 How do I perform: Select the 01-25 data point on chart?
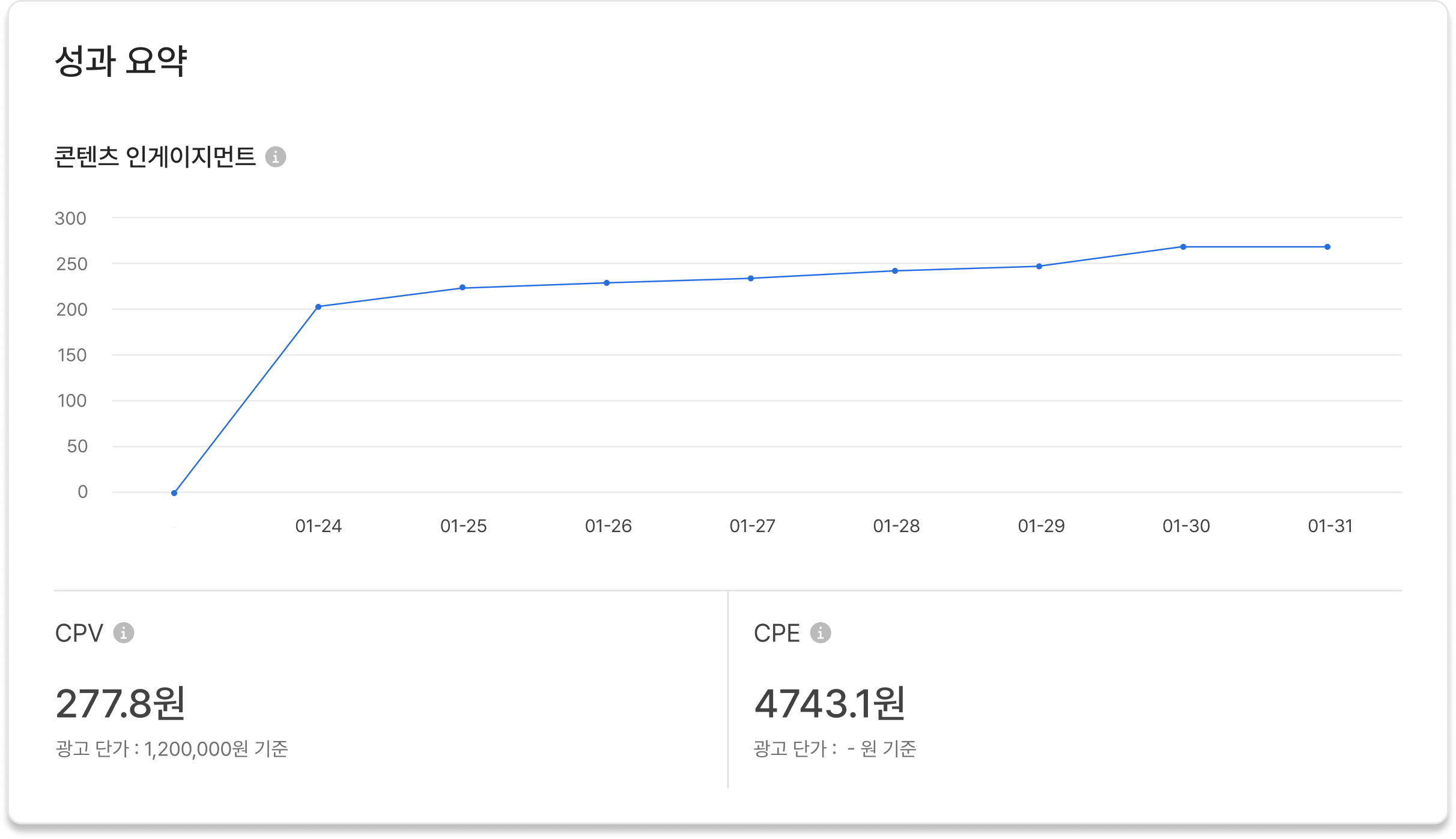[463, 288]
